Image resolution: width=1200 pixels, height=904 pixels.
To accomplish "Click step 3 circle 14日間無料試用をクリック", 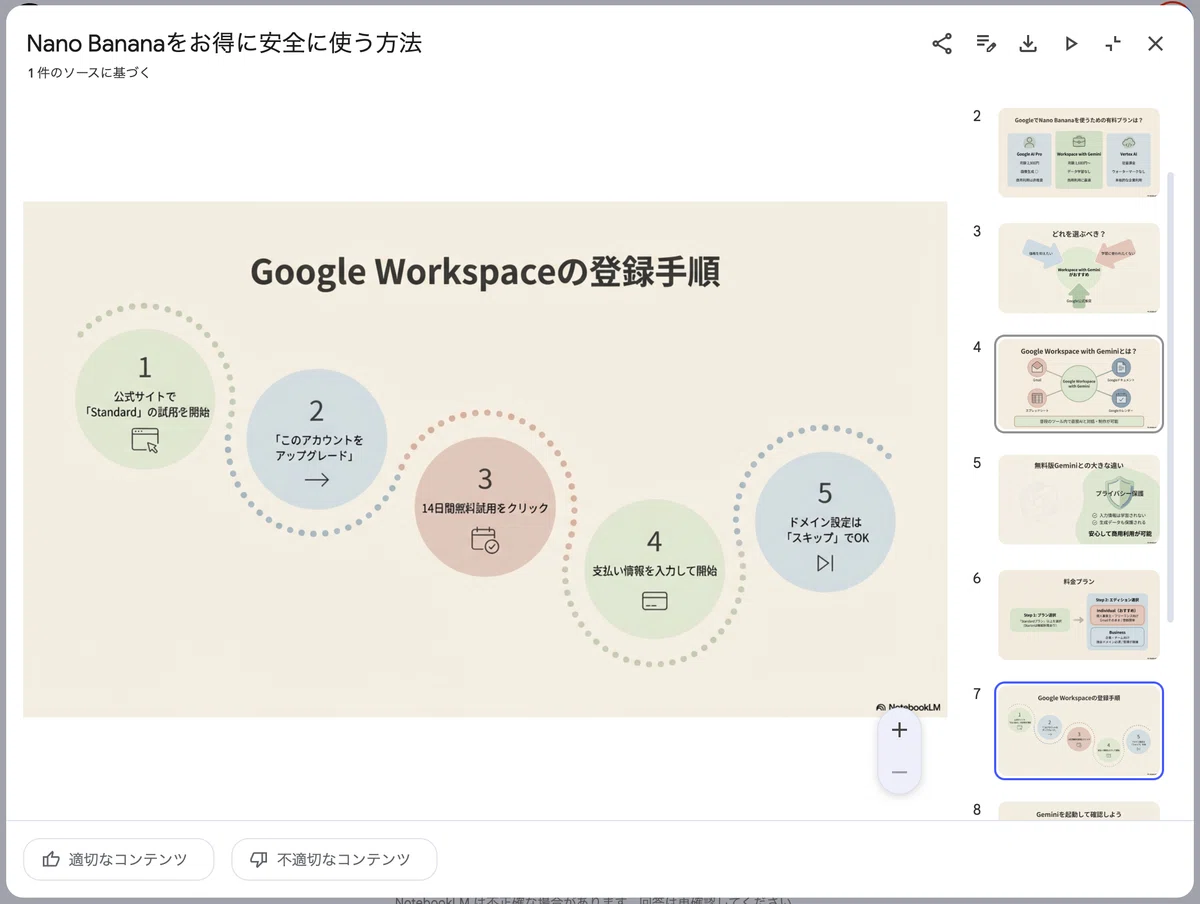I will coord(485,507).
